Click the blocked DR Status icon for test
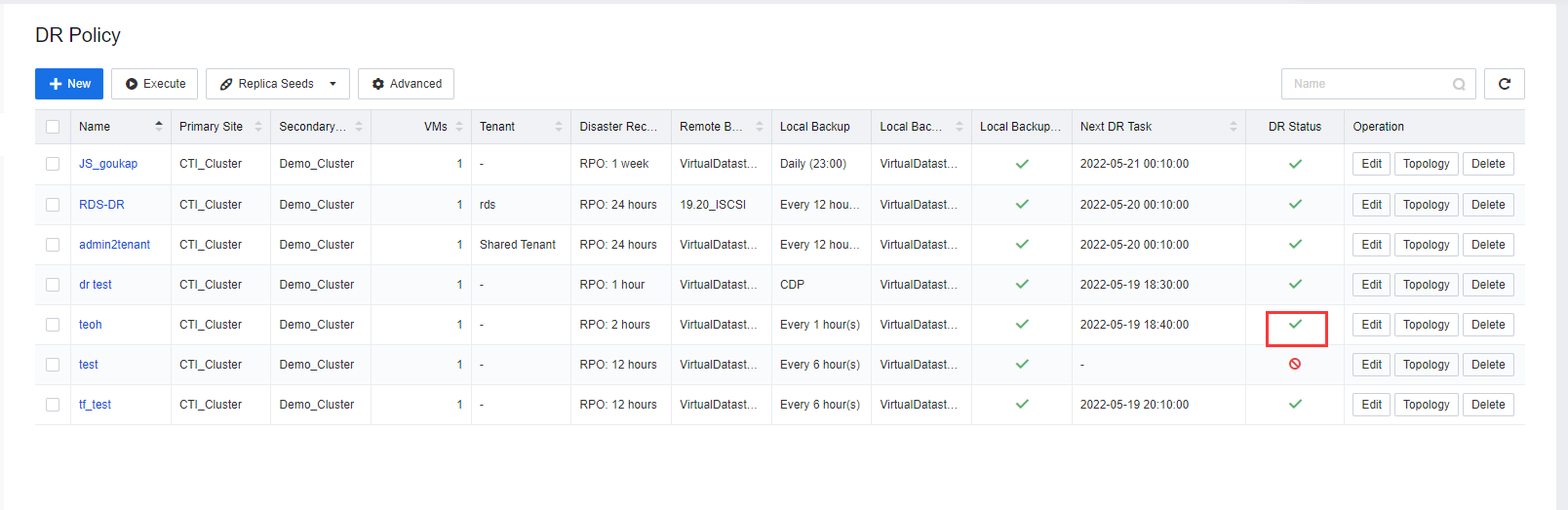 (1295, 364)
